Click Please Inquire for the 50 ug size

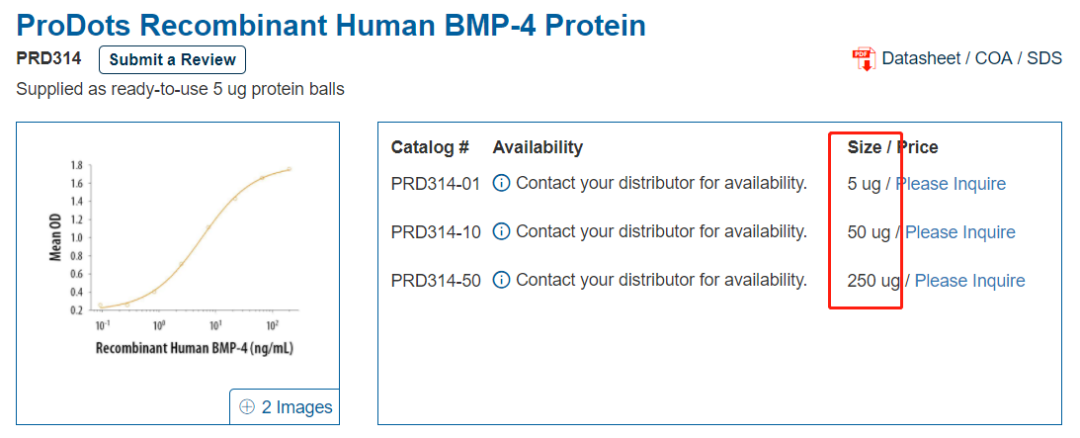960,232
